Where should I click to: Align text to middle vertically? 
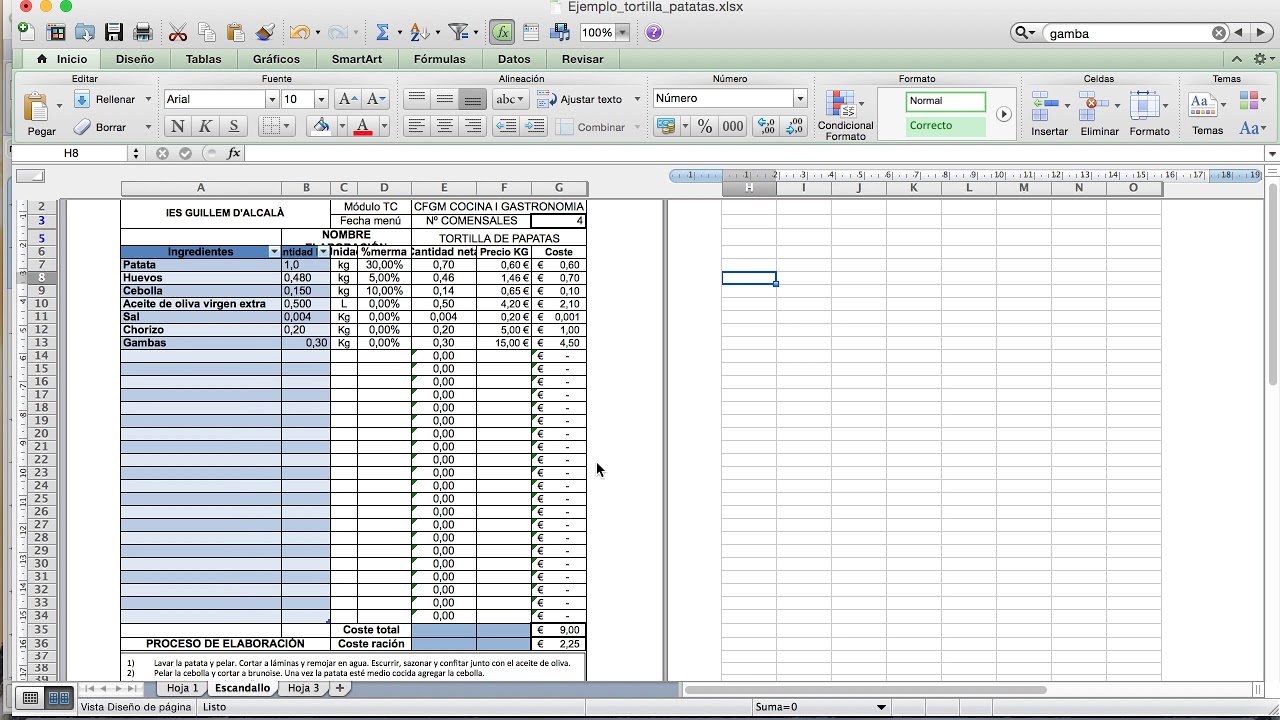tap(445, 99)
